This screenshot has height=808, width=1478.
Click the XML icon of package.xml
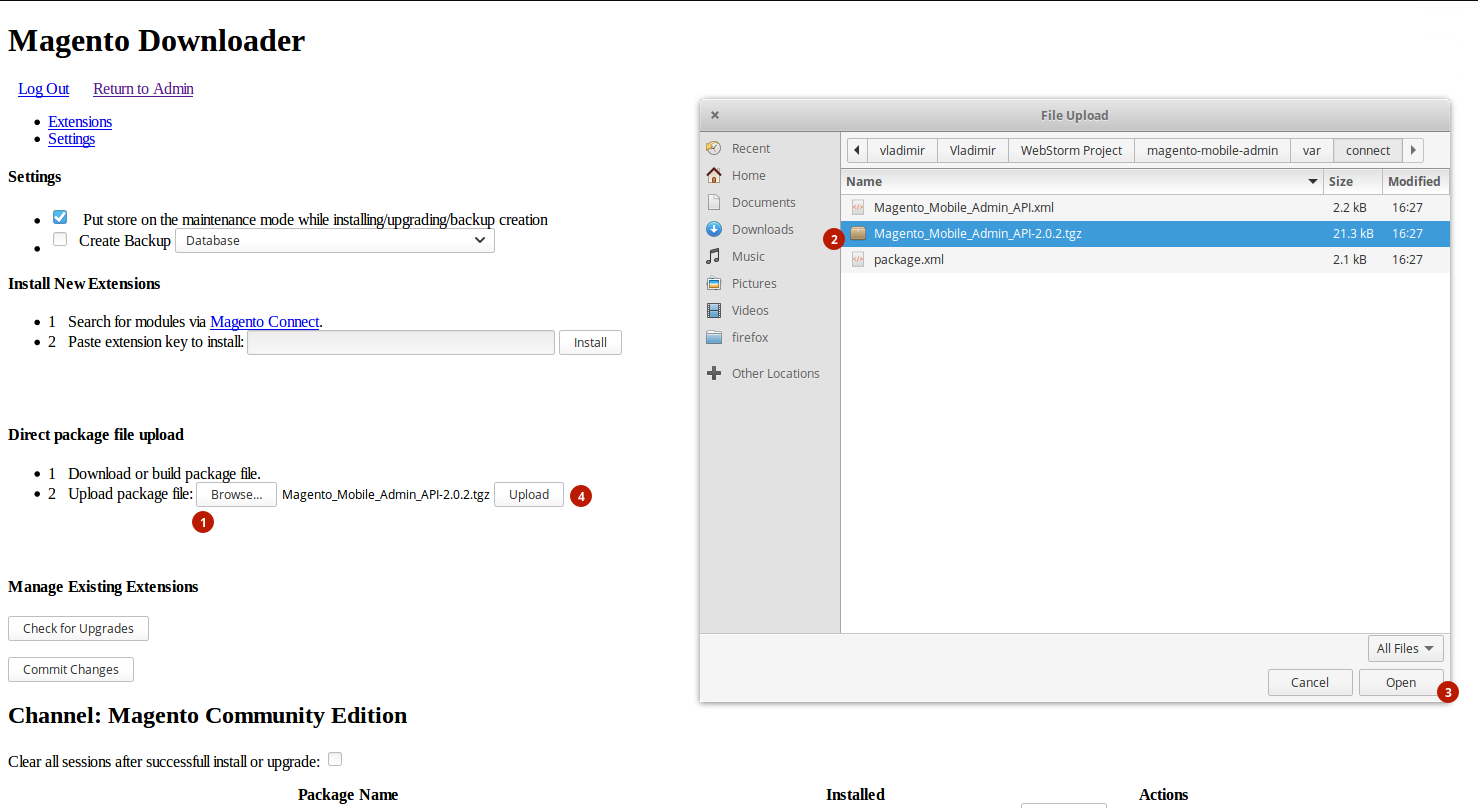(x=858, y=259)
